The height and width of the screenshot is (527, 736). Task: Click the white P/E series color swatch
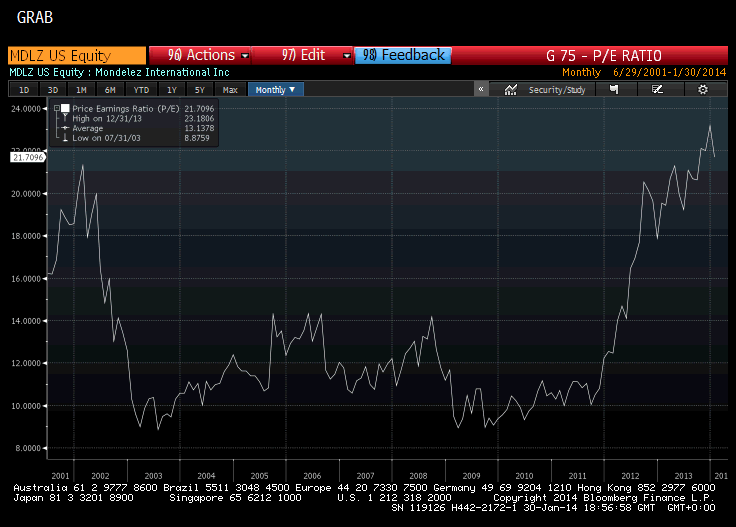pos(66,108)
